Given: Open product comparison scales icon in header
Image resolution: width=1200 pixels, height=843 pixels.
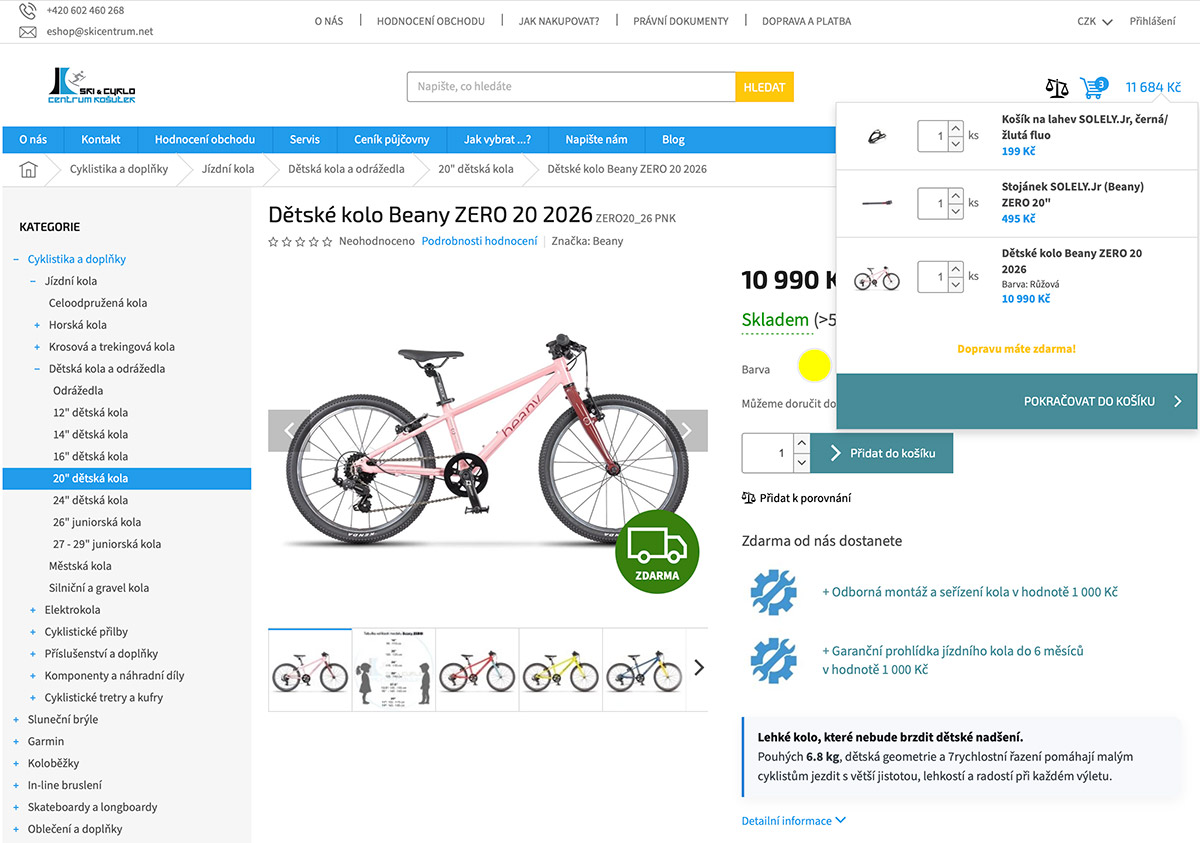Looking at the screenshot, I should 1057,87.
